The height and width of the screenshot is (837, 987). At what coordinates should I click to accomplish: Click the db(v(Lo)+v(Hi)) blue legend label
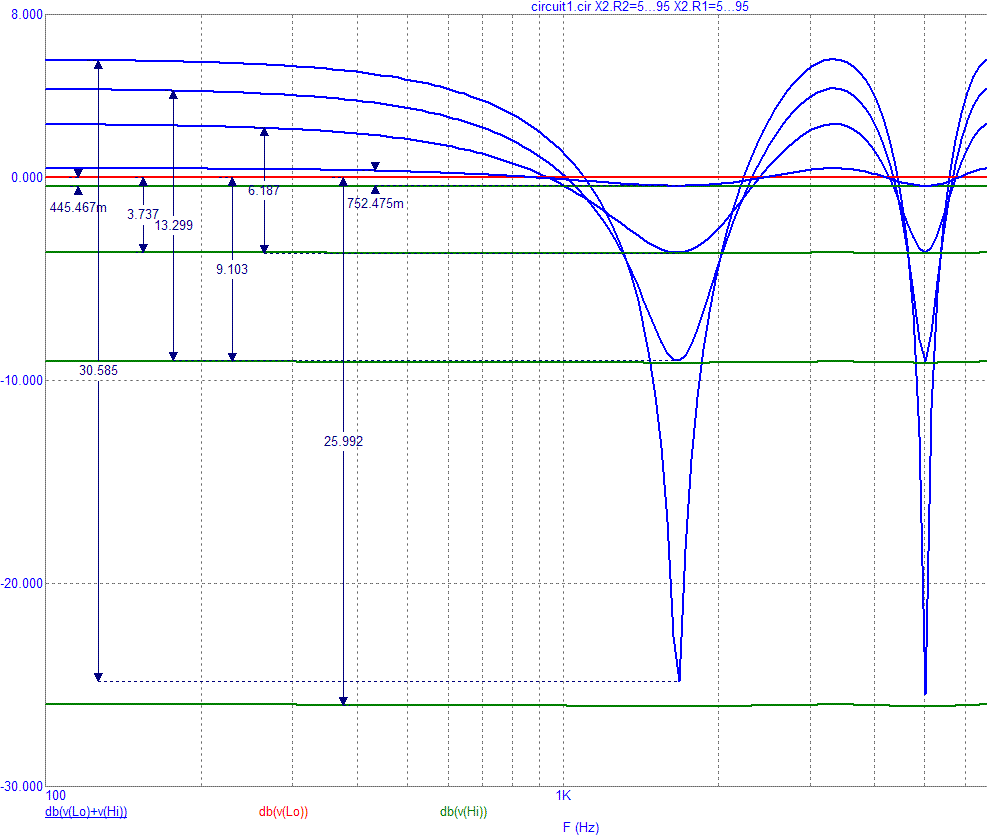pos(86,812)
